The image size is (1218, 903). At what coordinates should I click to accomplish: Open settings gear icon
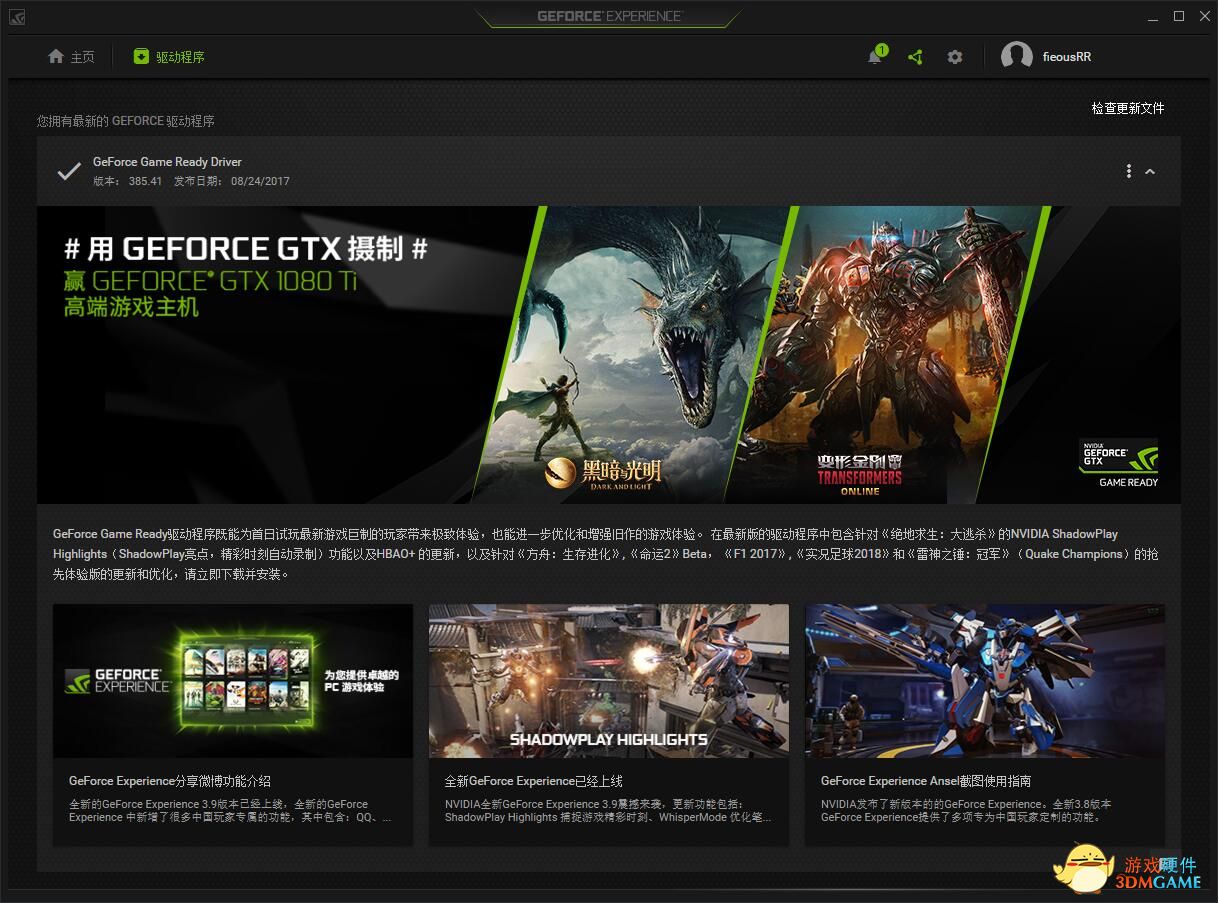[955, 57]
